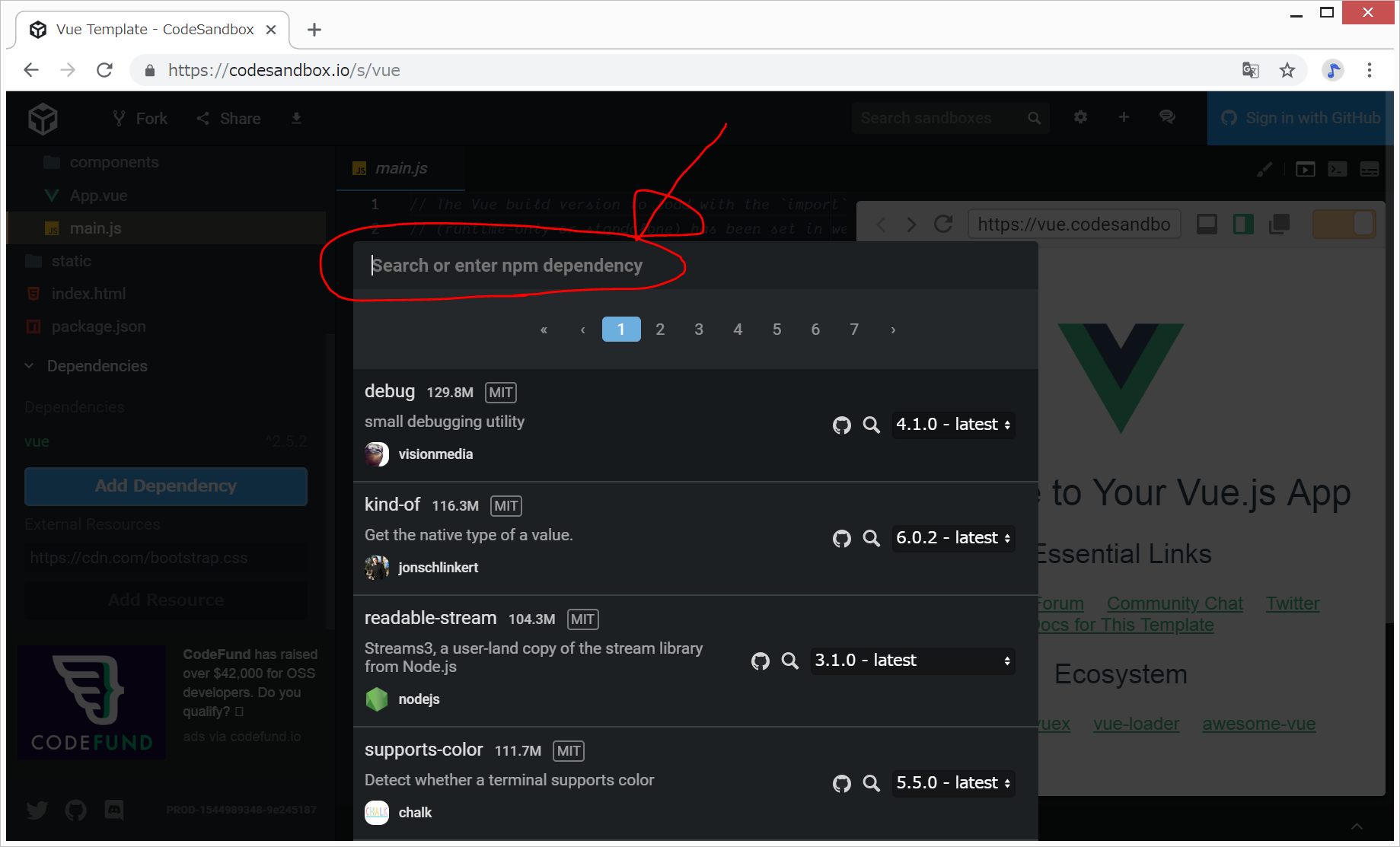Click search icon for kind-of package
Image resolution: width=1400 pixels, height=847 pixels.
(x=871, y=539)
